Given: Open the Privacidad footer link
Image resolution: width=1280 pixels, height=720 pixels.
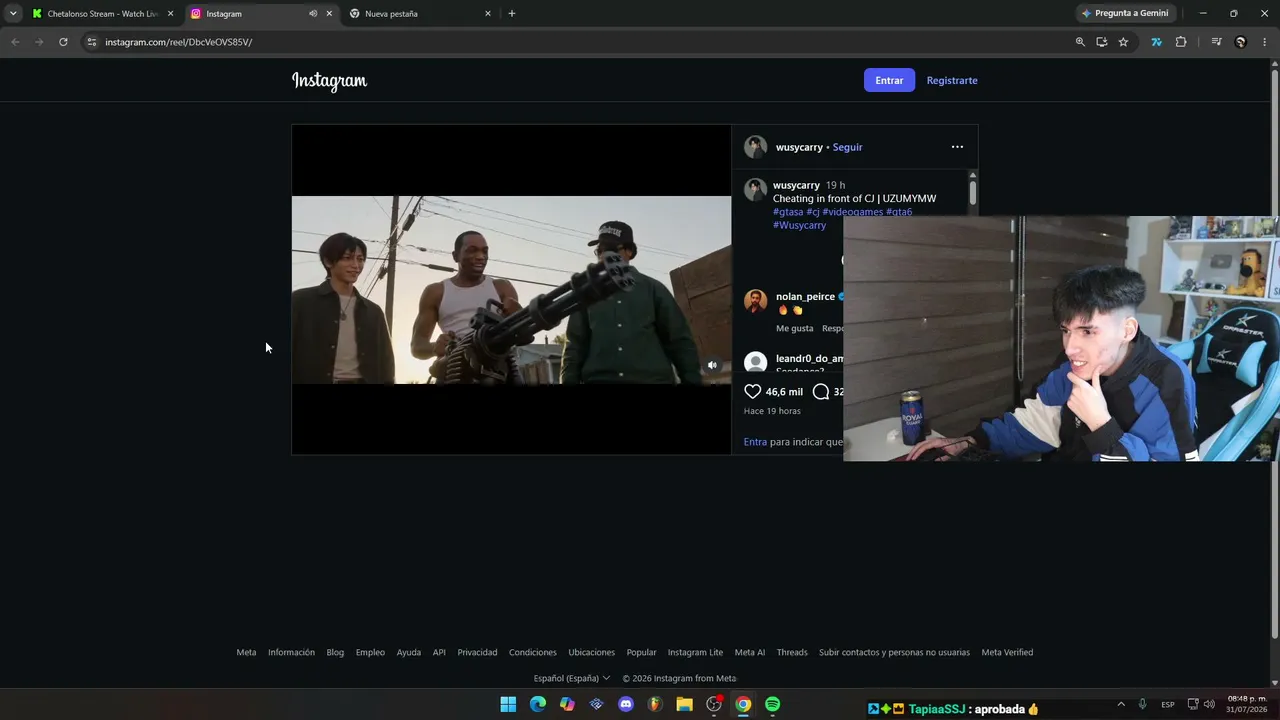Looking at the screenshot, I should [477, 652].
